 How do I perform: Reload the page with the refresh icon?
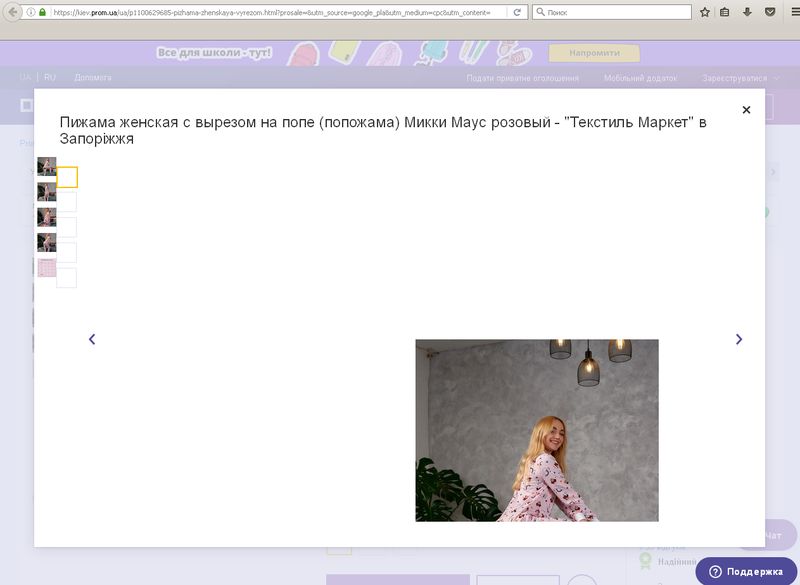[517, 12]
